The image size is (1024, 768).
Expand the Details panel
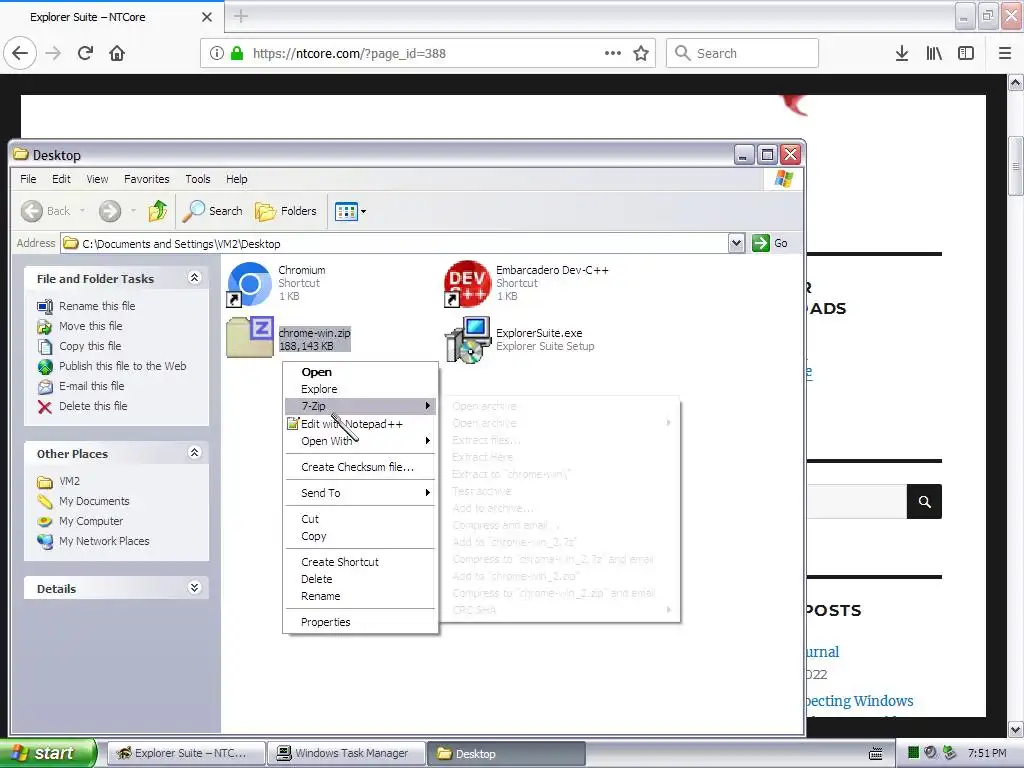[194, 588]
